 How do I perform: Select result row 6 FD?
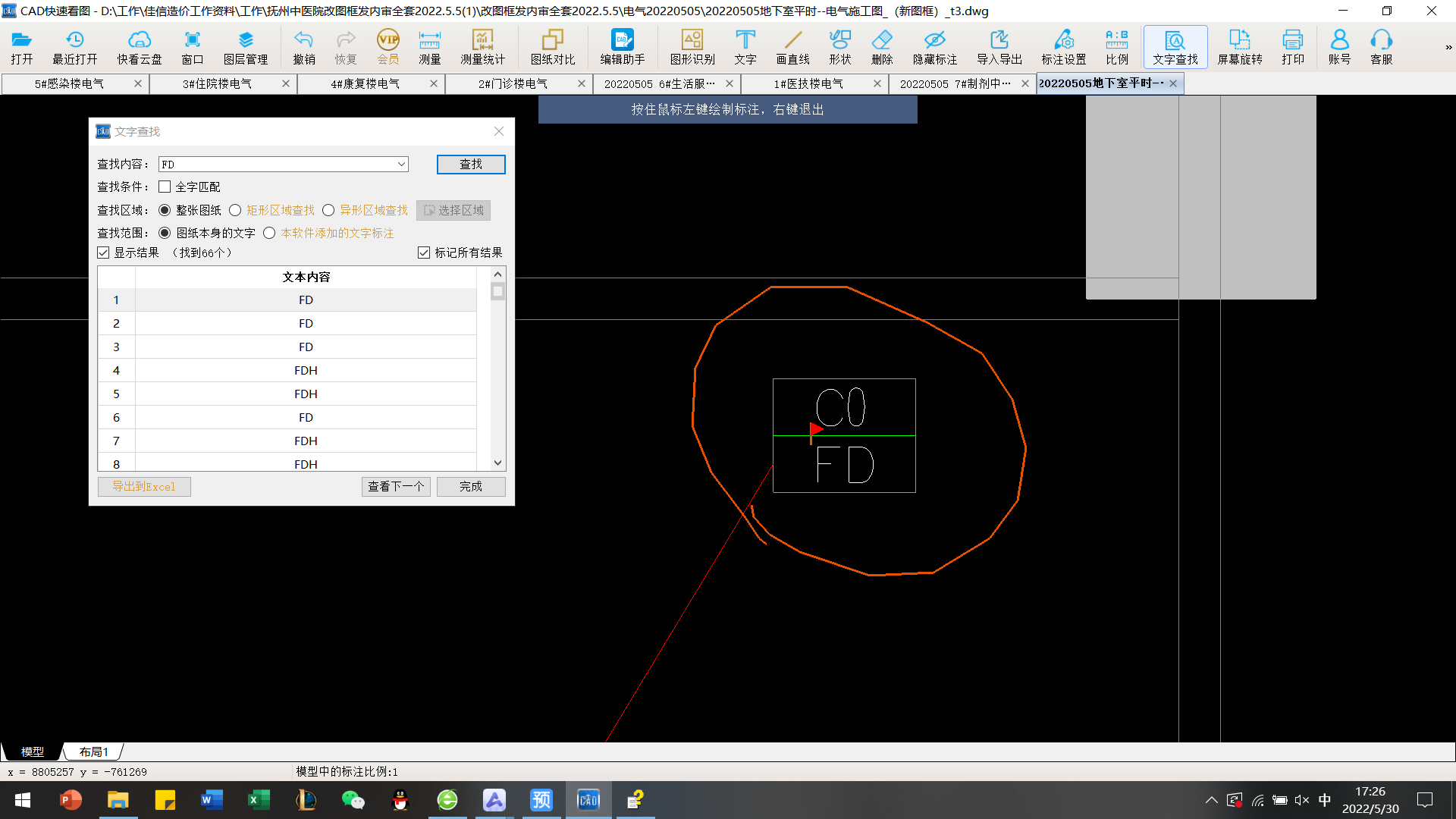287,417
